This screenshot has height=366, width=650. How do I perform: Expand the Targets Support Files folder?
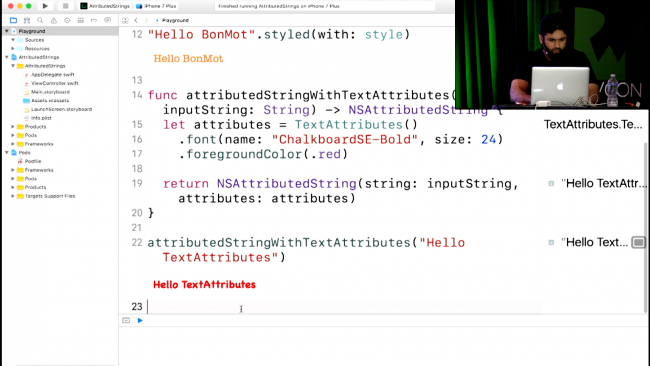tap(13, 196)
